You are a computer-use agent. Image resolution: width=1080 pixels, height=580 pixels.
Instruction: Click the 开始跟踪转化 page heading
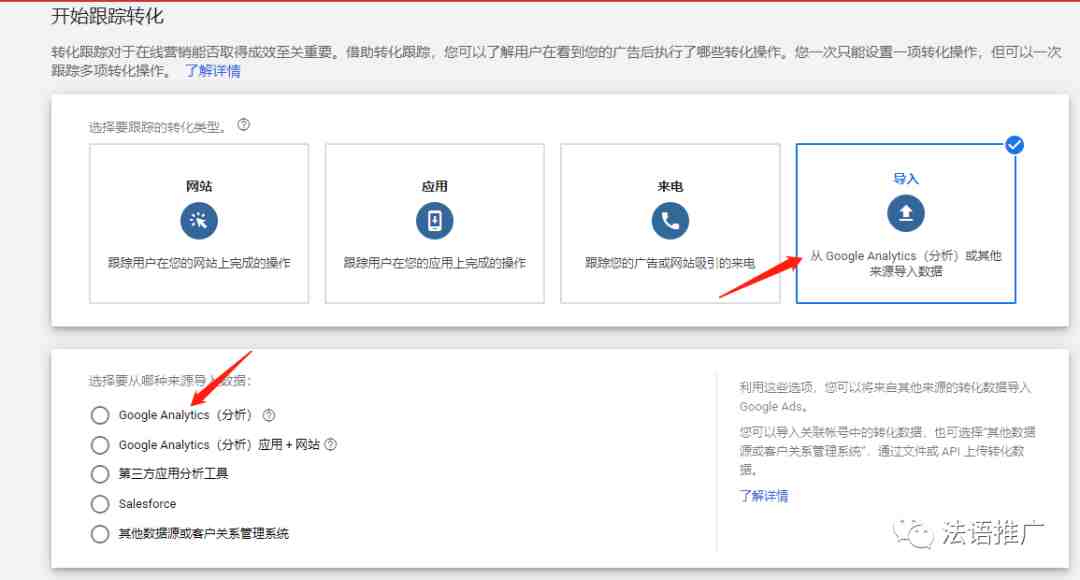(107, 16)
